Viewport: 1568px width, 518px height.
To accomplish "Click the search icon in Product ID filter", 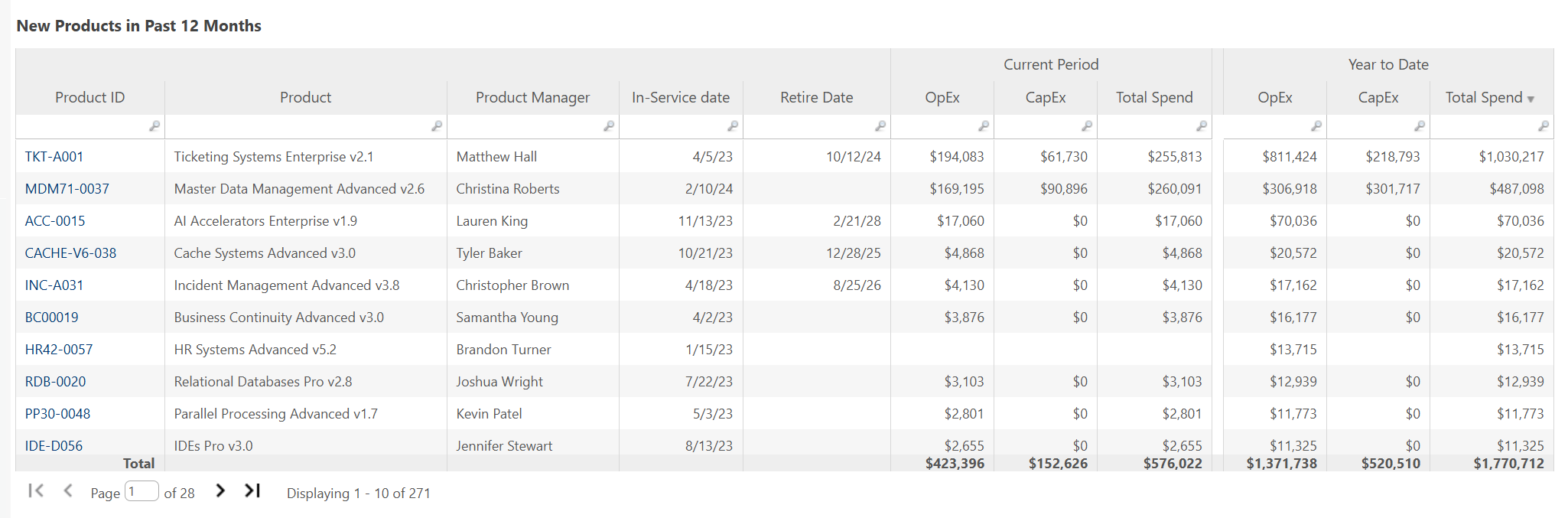I will click(x=155, y=126).
